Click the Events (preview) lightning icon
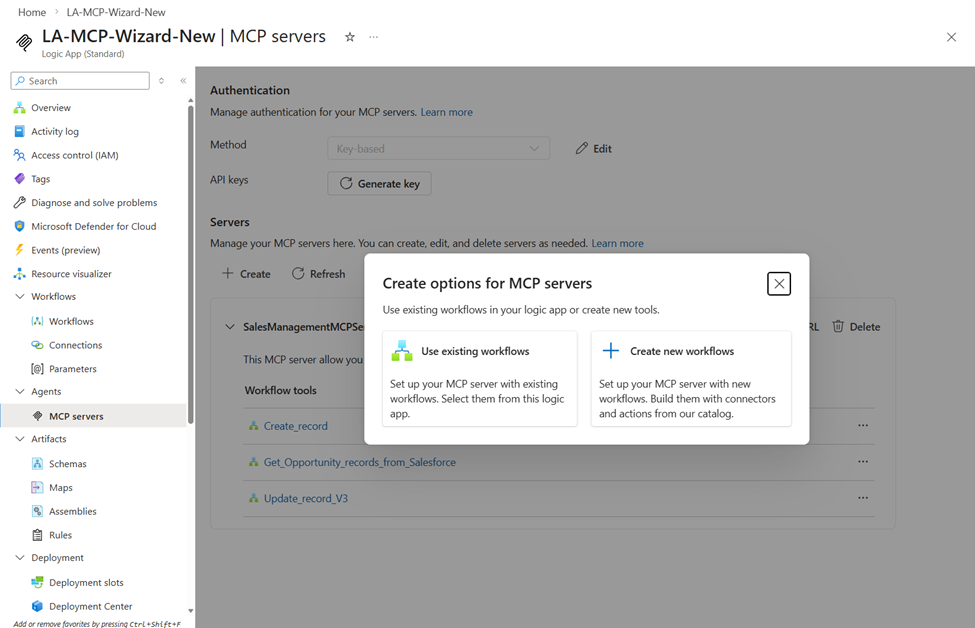Viewport: 975px width, 628px height. pyautogui.click(x=19, y=250)
